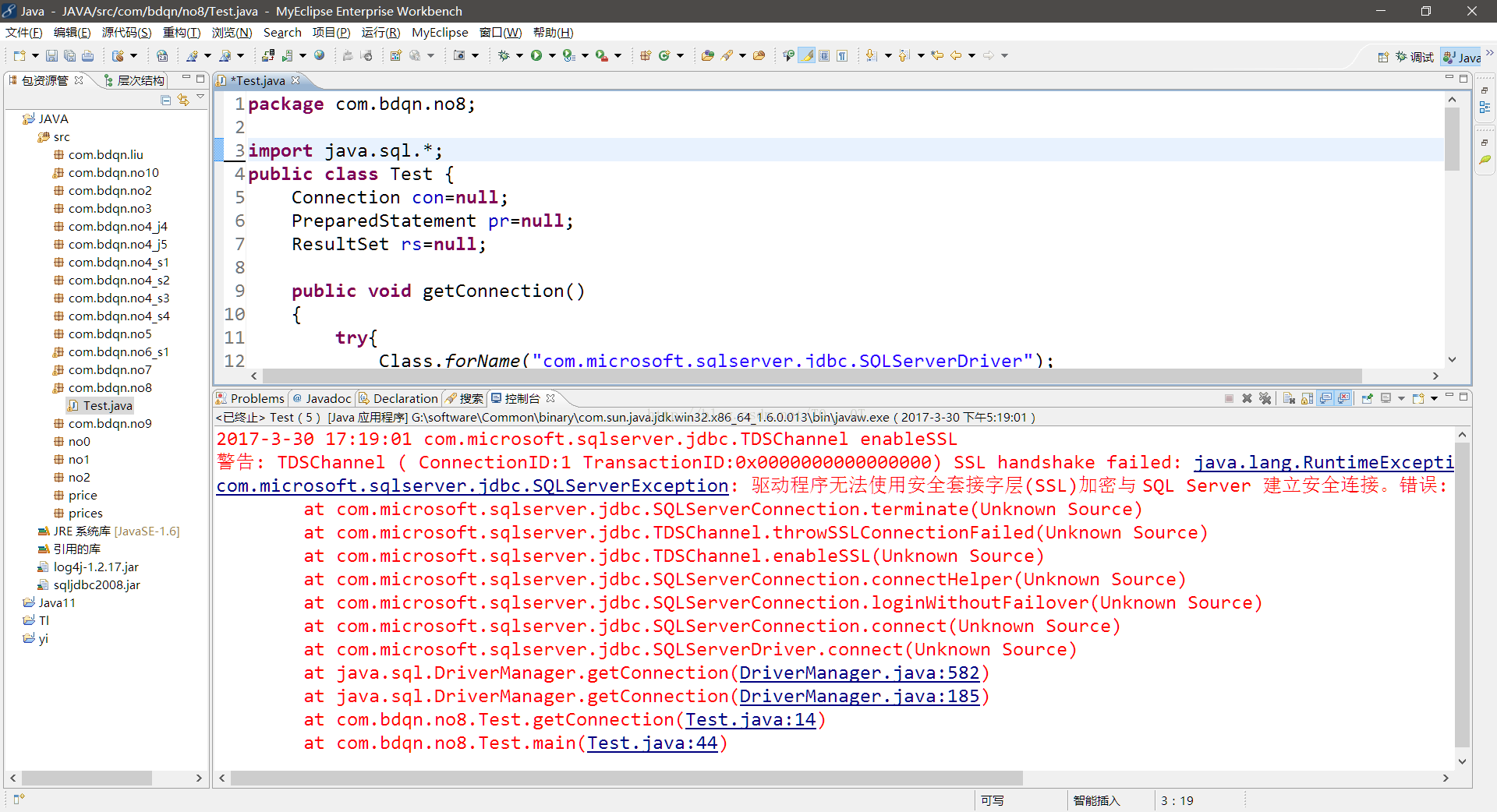Click the SQLServerException link in the console
The height and width of the screenshot is (812, 1497).
coord(472,485)
